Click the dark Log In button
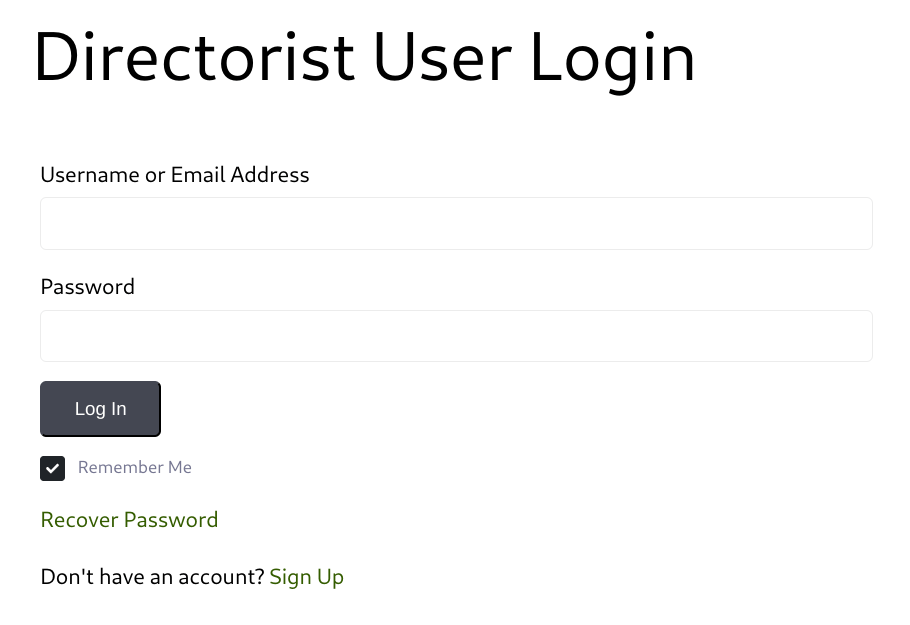Viewport: 910px width, 625px height. point(100,408)
